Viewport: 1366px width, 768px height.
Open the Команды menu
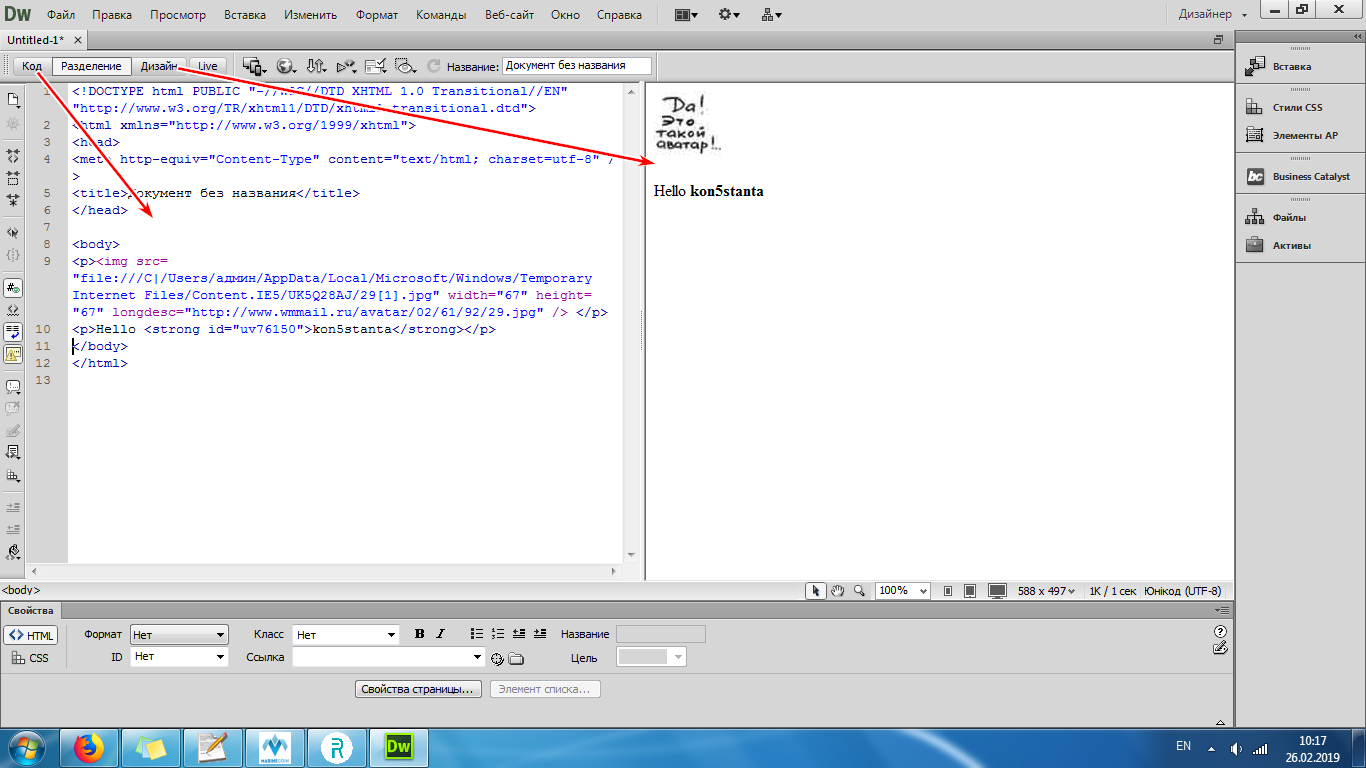tap(441, 15)
